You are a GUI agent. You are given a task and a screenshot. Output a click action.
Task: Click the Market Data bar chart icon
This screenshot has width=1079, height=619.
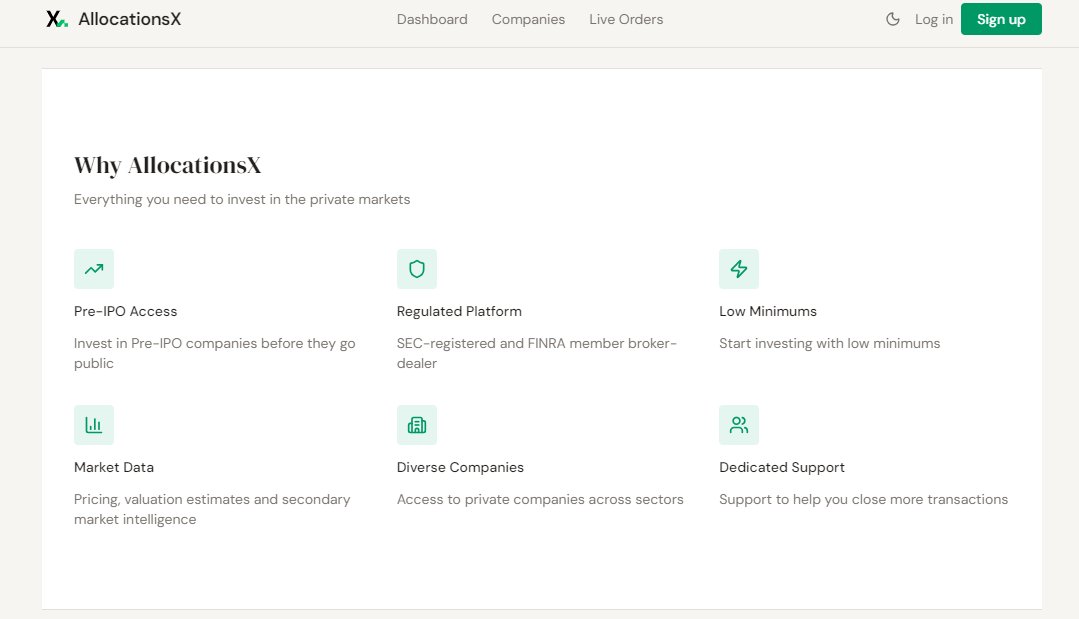click(94, 425)
